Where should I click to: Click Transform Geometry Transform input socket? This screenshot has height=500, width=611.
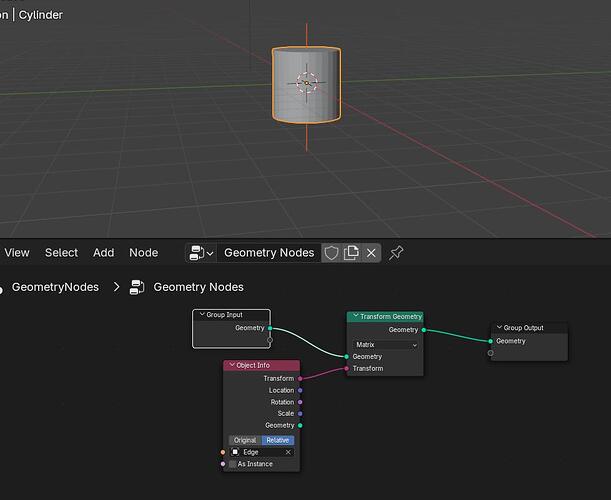[x=346, y=368]
